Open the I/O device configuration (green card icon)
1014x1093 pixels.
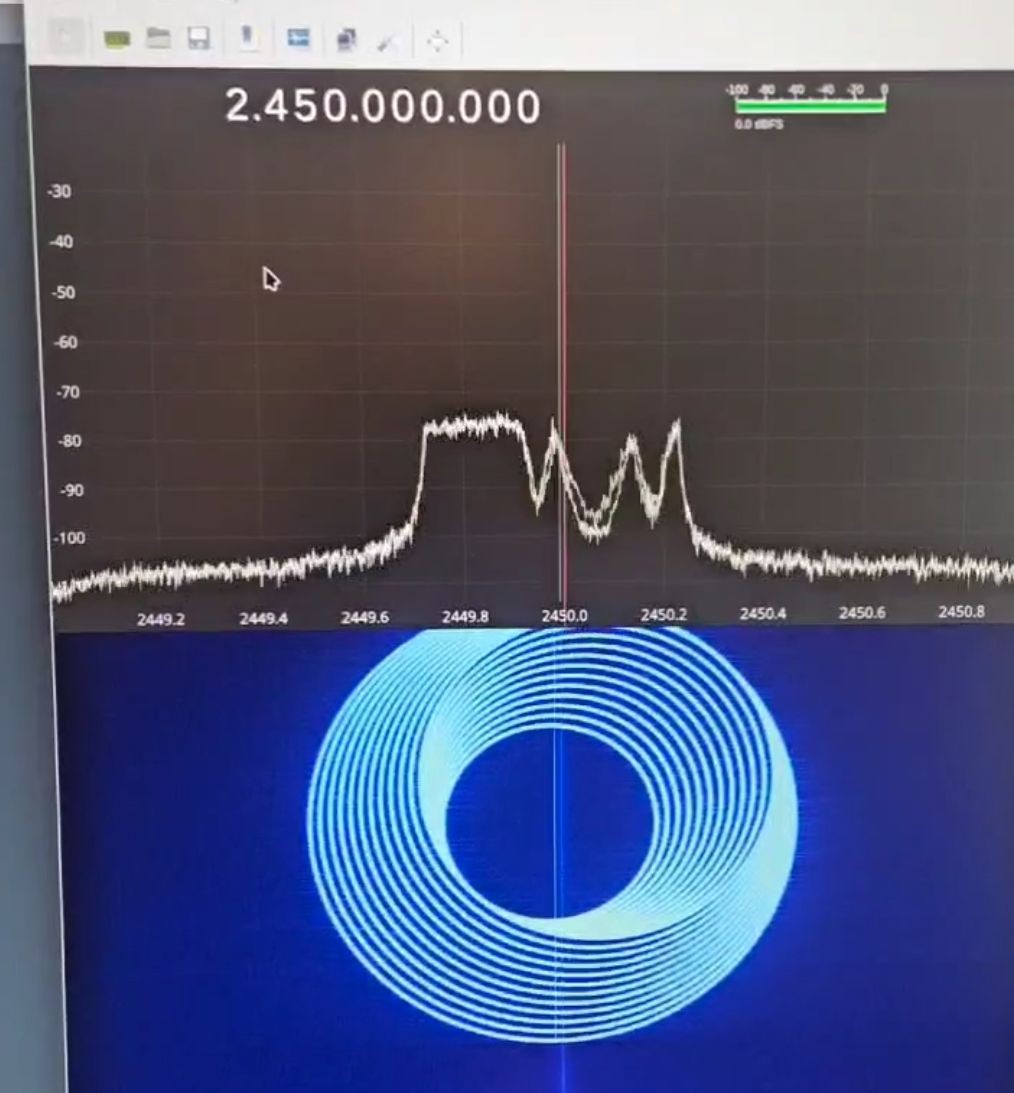[x=117, y=39]
